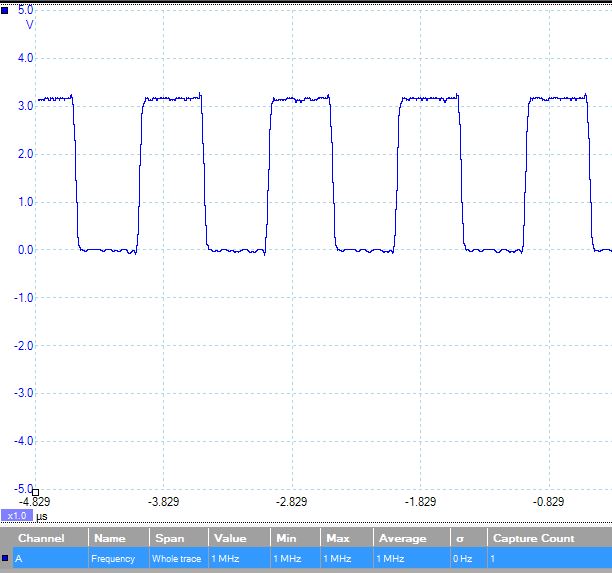
Task: Click the small trigger marker square at the axis origin
Action: coord(35,492)
